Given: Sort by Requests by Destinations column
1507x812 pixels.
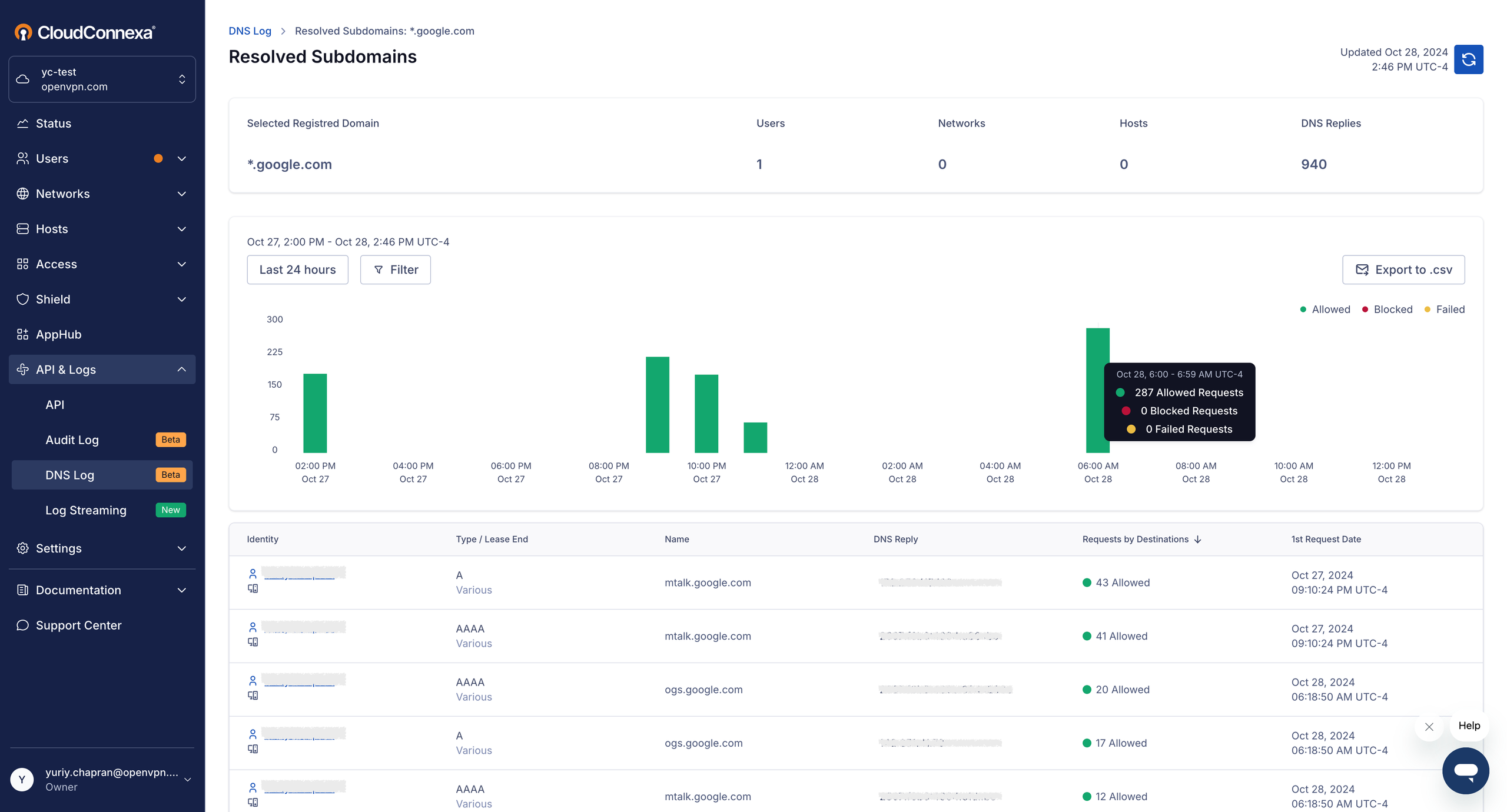Looking at the screenshot, I should pos(1141,540).
